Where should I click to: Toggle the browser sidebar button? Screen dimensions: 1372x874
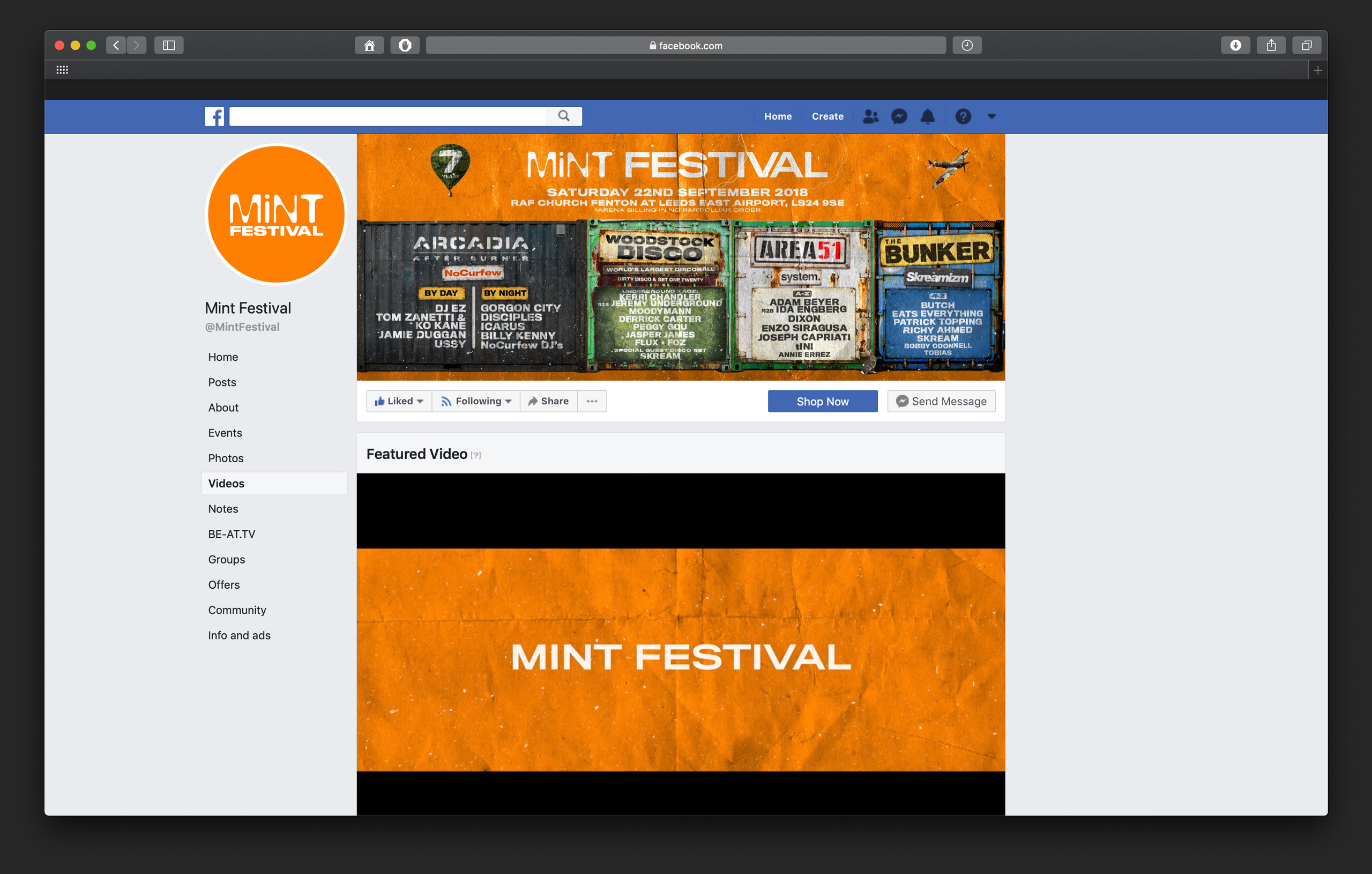click(169, 46)
